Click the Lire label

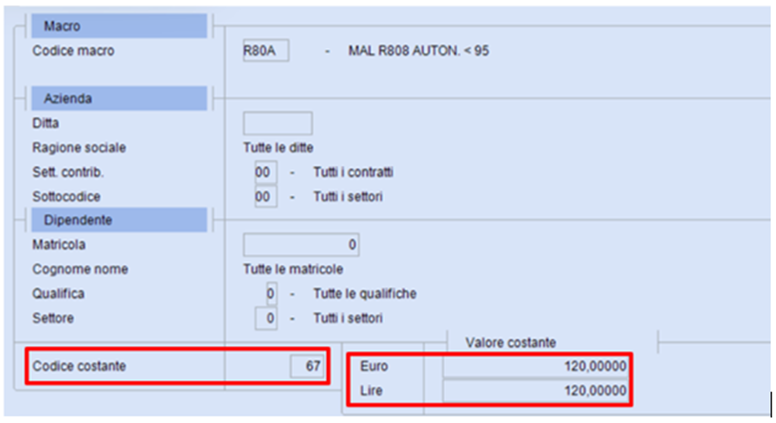point(371,391)
